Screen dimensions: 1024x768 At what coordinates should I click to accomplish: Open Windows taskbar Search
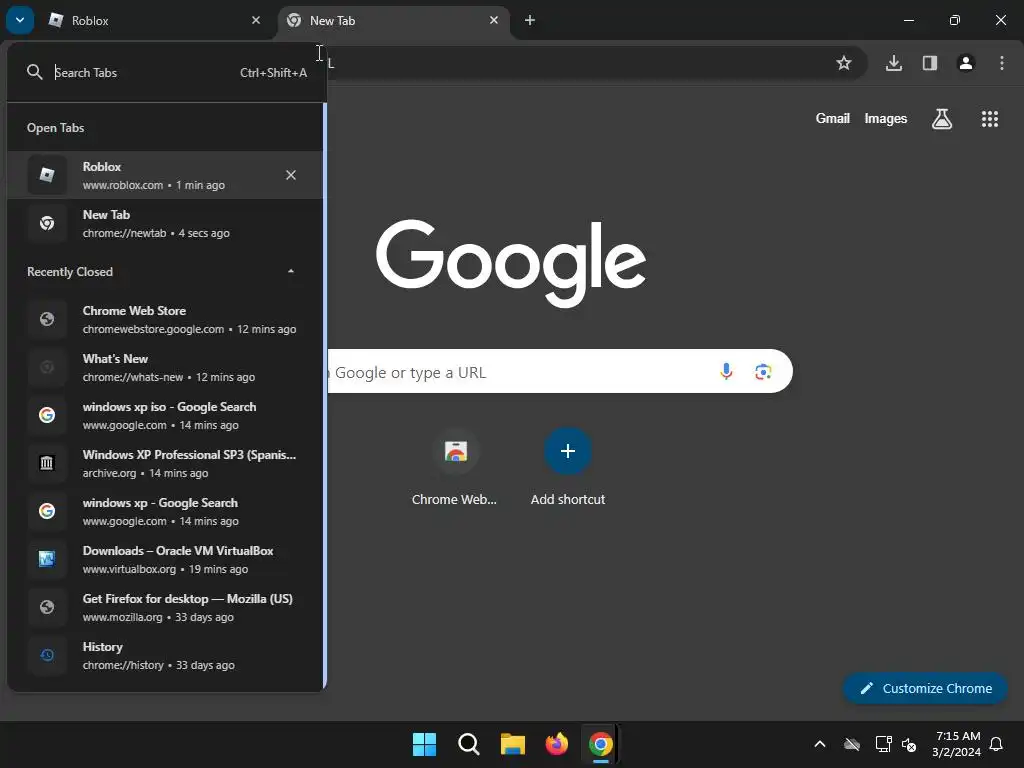(469, 744)
